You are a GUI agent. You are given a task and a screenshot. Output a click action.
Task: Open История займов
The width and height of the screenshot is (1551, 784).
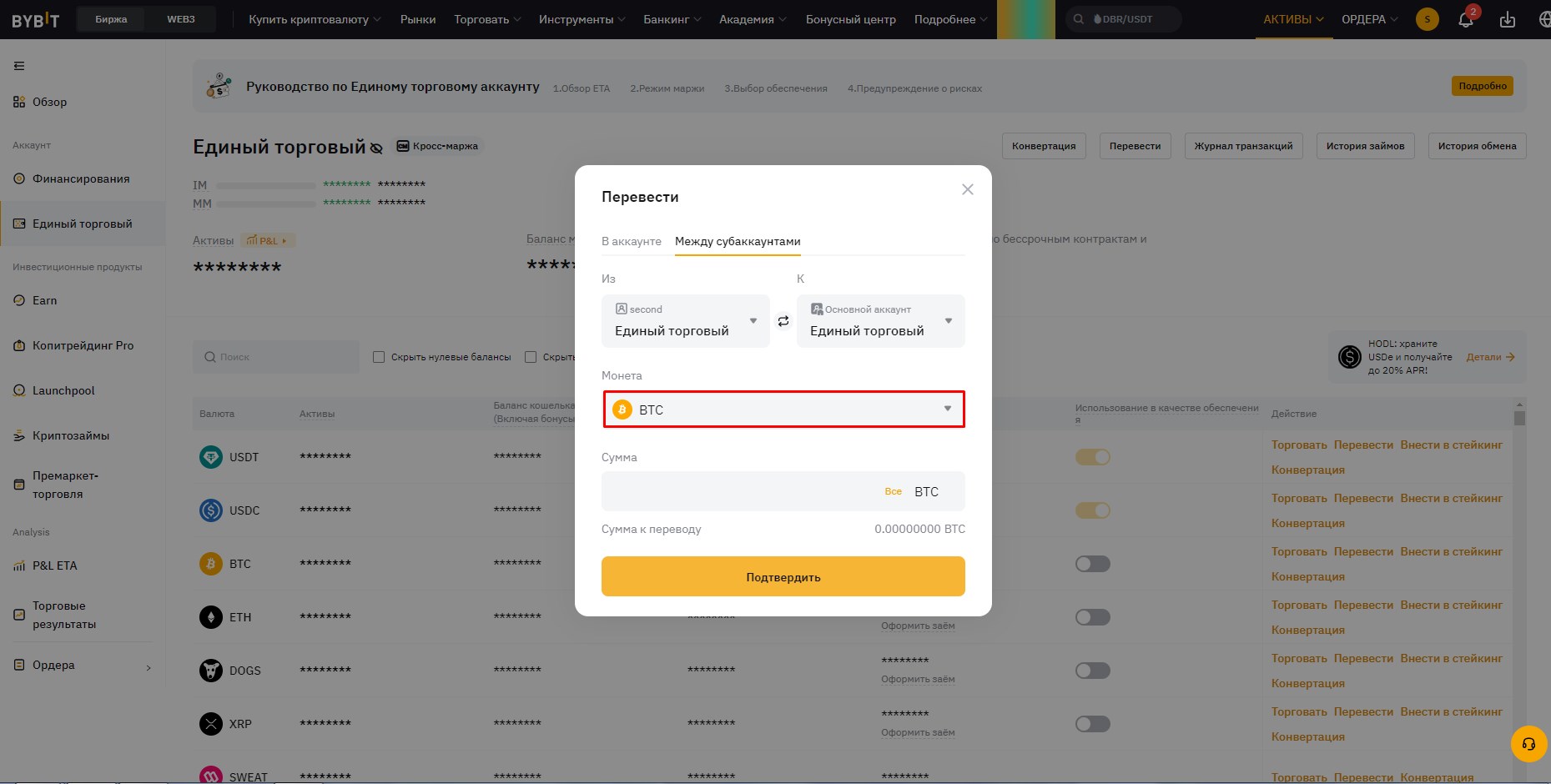point(1365,146)
